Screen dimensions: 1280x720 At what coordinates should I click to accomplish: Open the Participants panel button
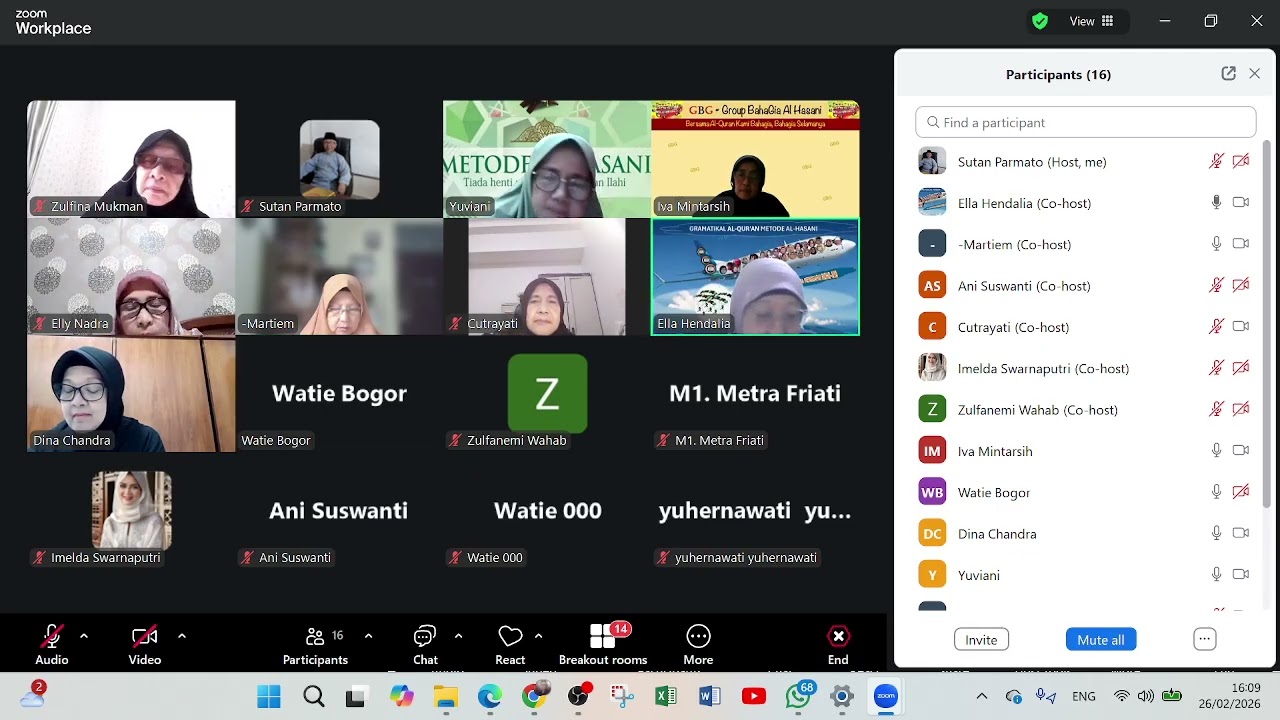pyautogui.click(x=316, y=644)
